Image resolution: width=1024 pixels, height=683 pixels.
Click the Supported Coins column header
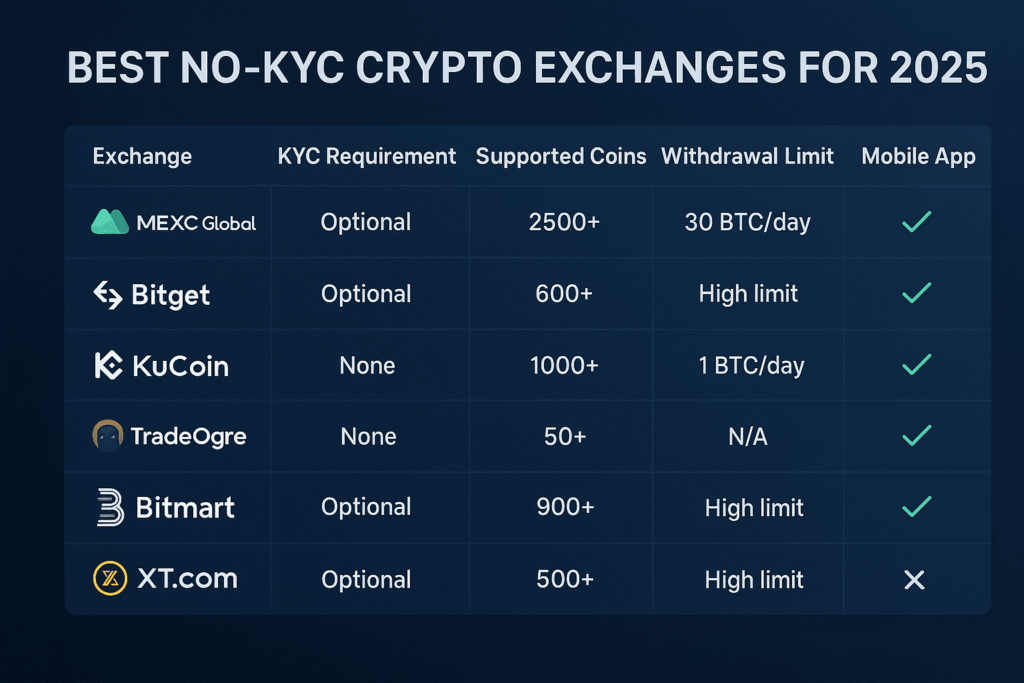point(561,157)
